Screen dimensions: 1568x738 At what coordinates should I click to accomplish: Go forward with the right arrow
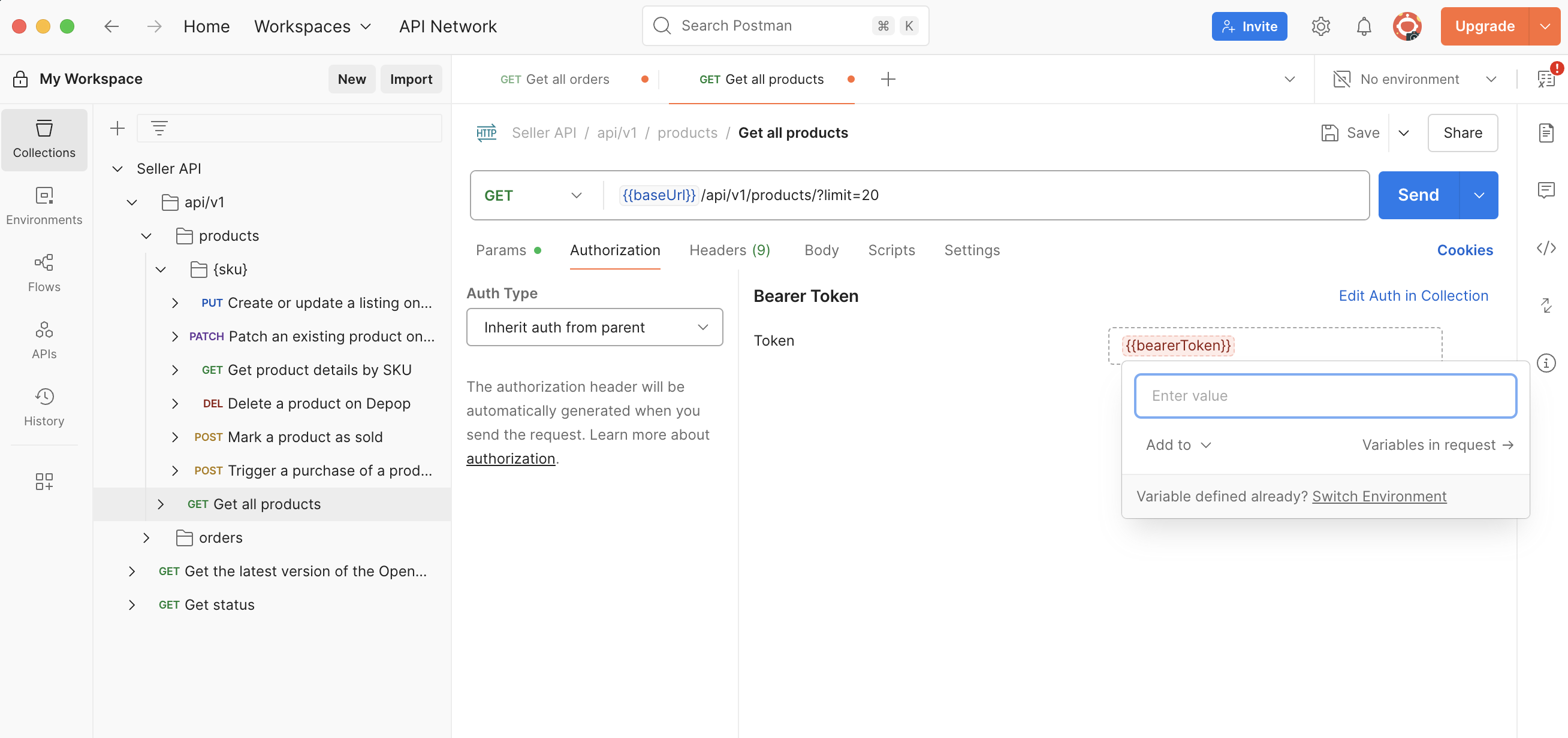click(x=155, y=26)
